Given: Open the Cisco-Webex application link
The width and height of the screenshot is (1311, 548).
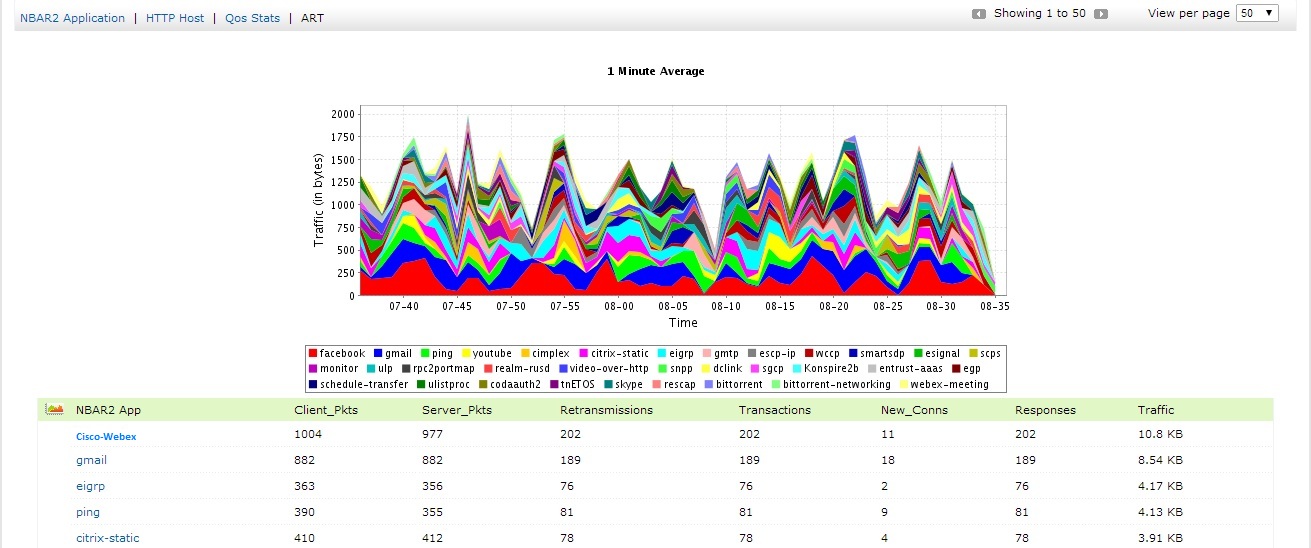Looking at the screenshot, I should (x=106, y=436).
